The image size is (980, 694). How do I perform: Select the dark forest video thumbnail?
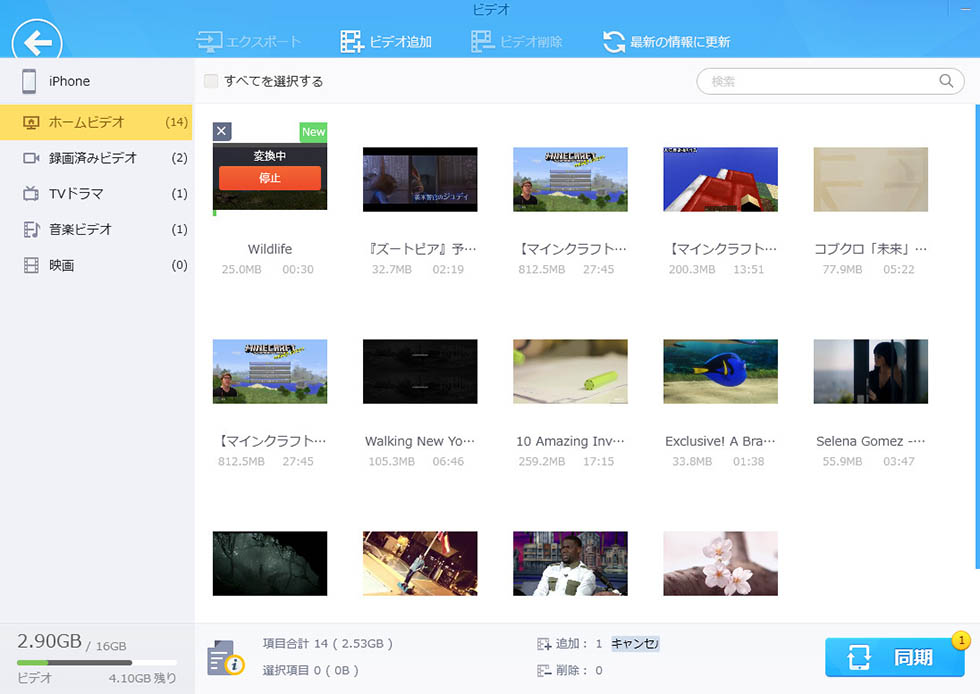(x=270, y=563)
